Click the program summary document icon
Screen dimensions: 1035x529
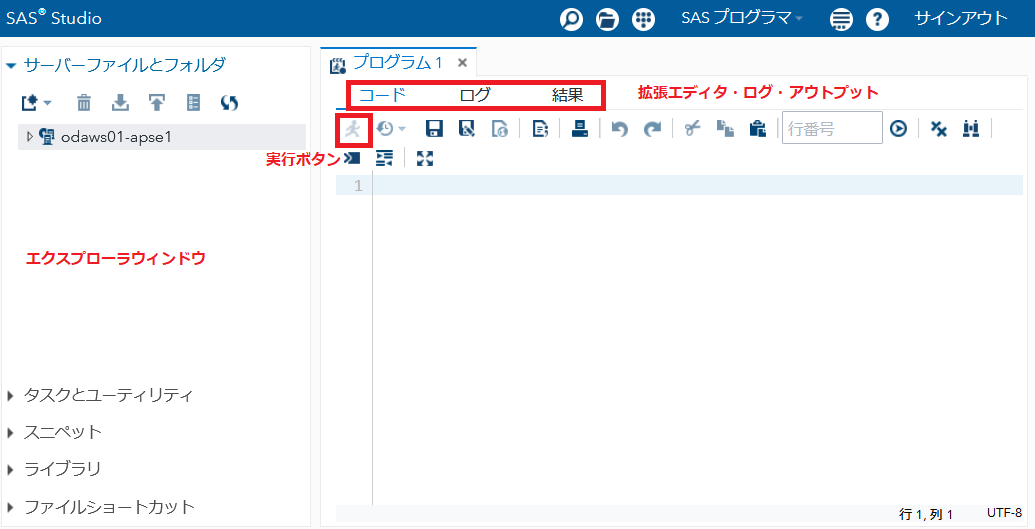pyautogui.click(x=541, y=128)
